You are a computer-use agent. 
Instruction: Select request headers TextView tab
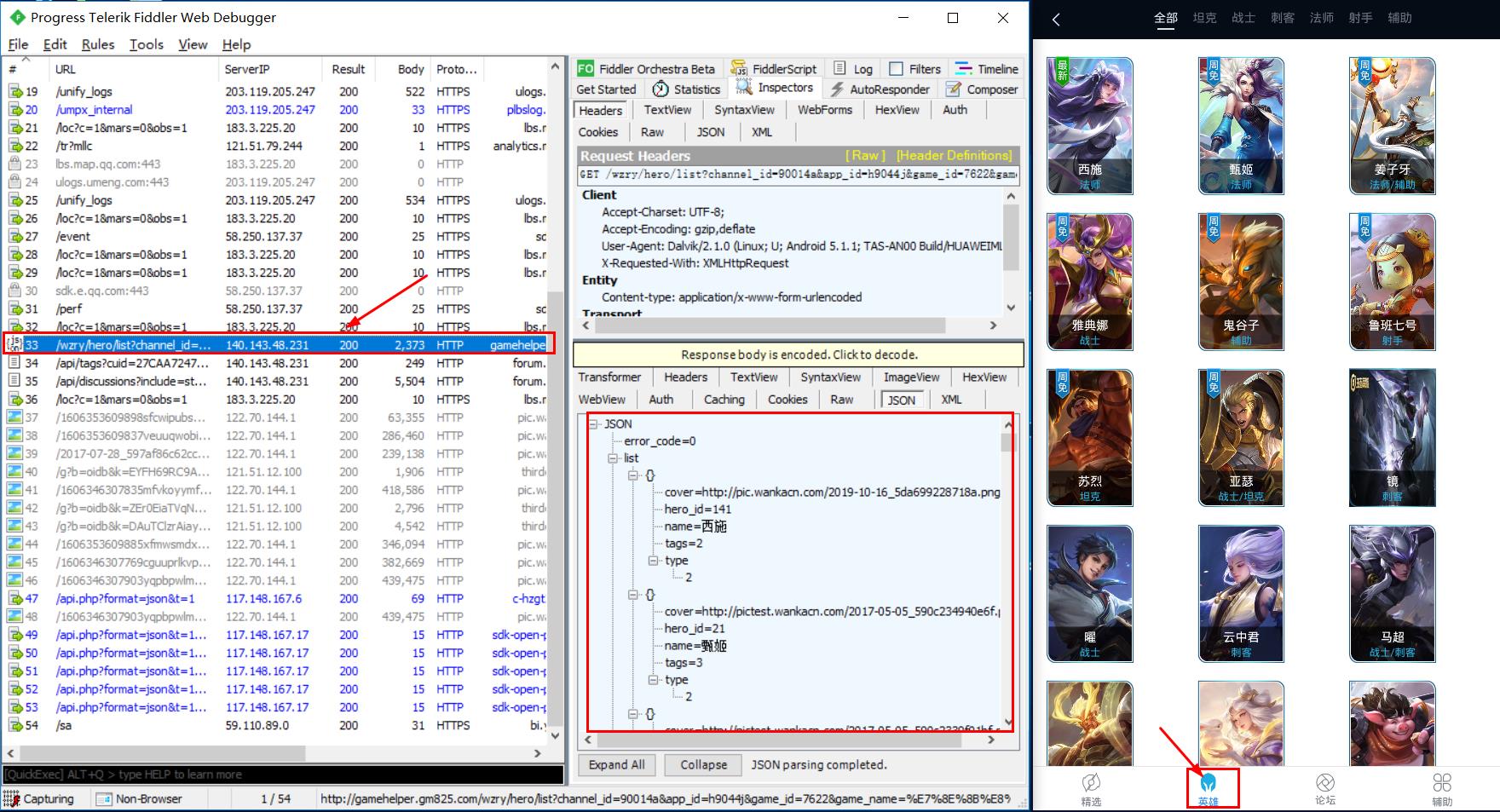tap(667, 110)
